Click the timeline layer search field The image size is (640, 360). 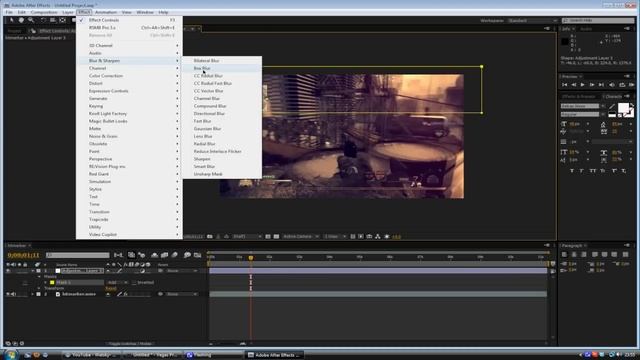click(78, 255)
